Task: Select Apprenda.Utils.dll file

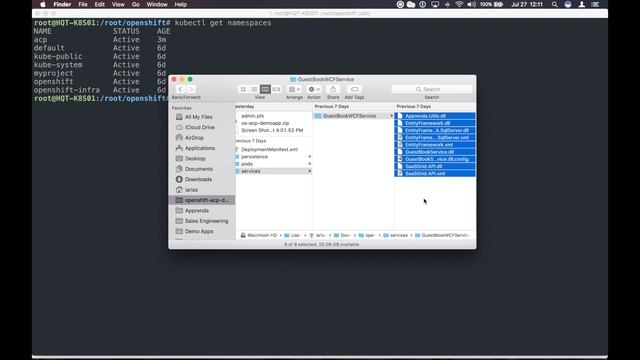Action: (435, 116)
